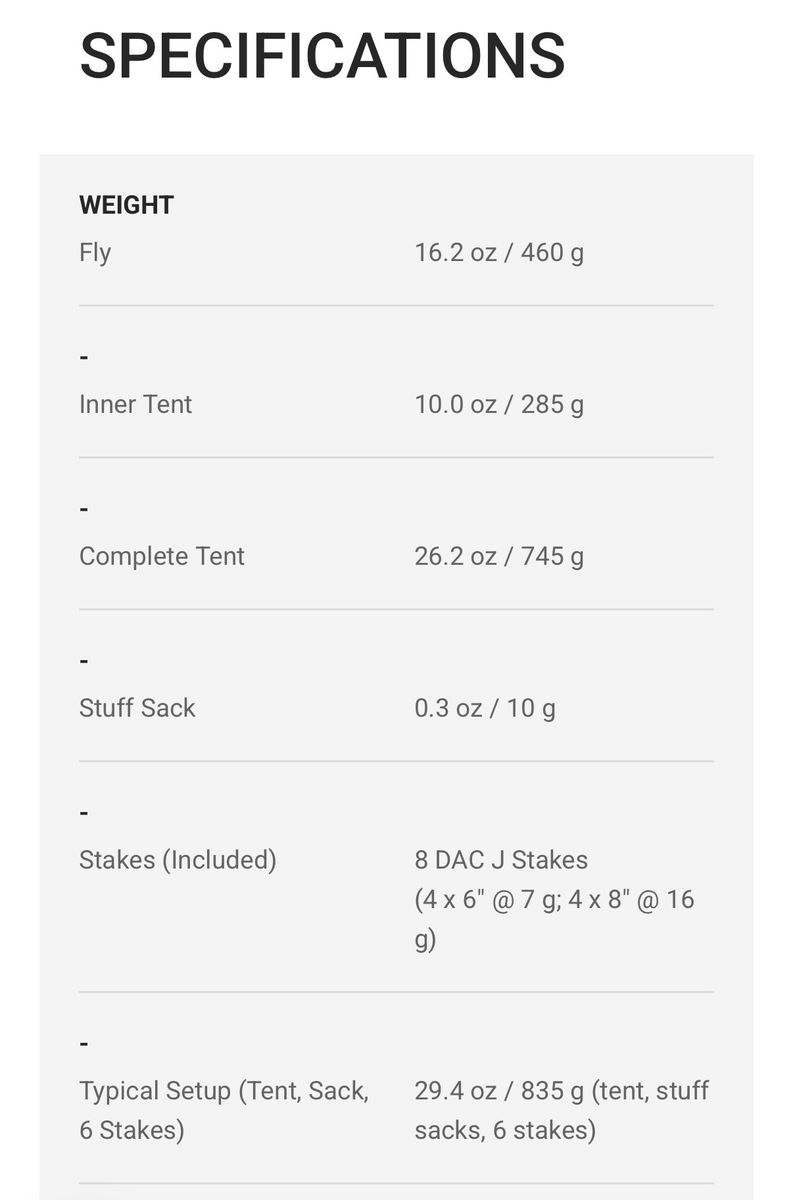Image resolution: width=793 pixels, height=1200 pixels.
Task: Click the Fly row label
Action: point(95,253)
